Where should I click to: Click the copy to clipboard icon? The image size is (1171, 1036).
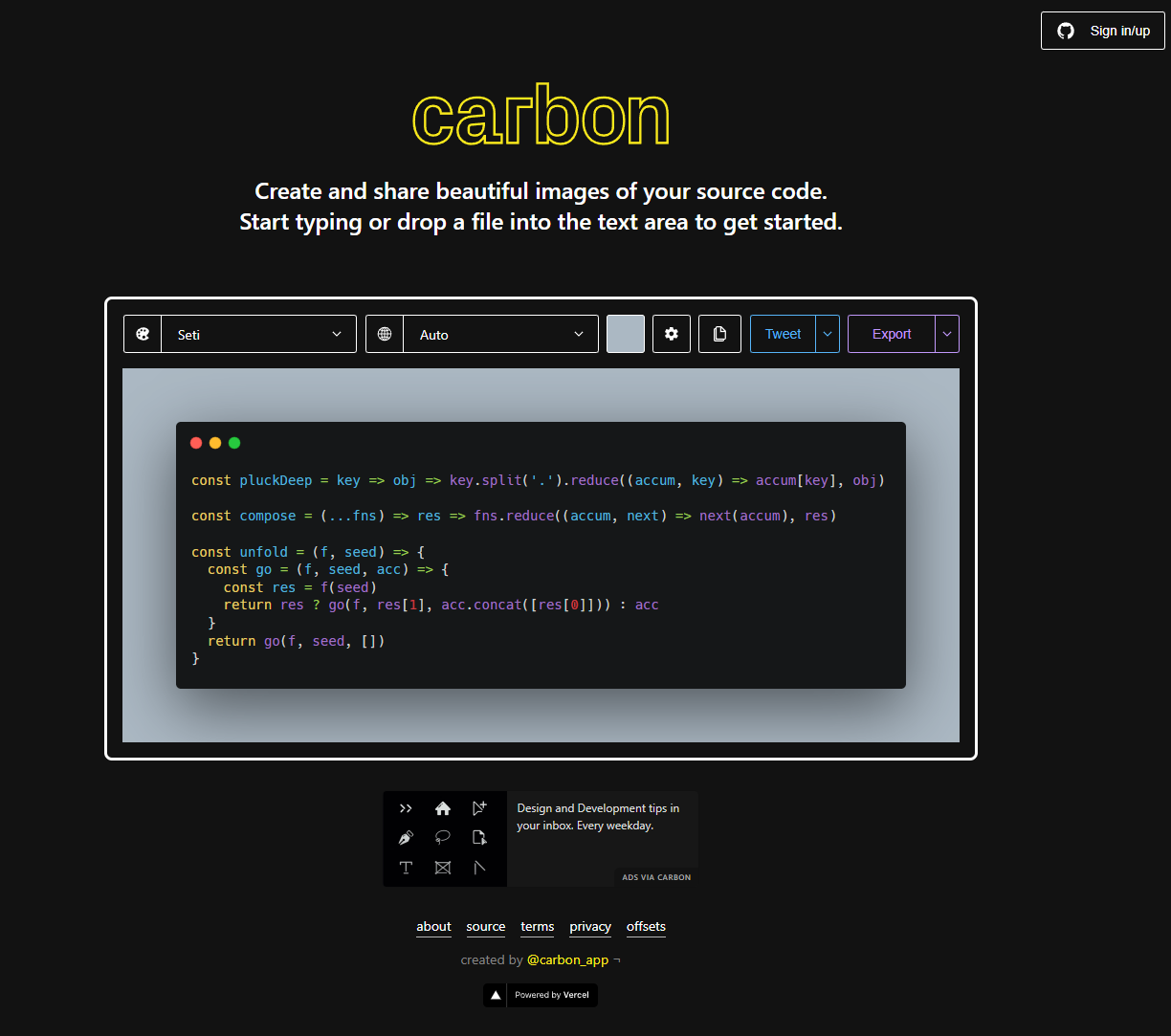click(x=719, y=334)
